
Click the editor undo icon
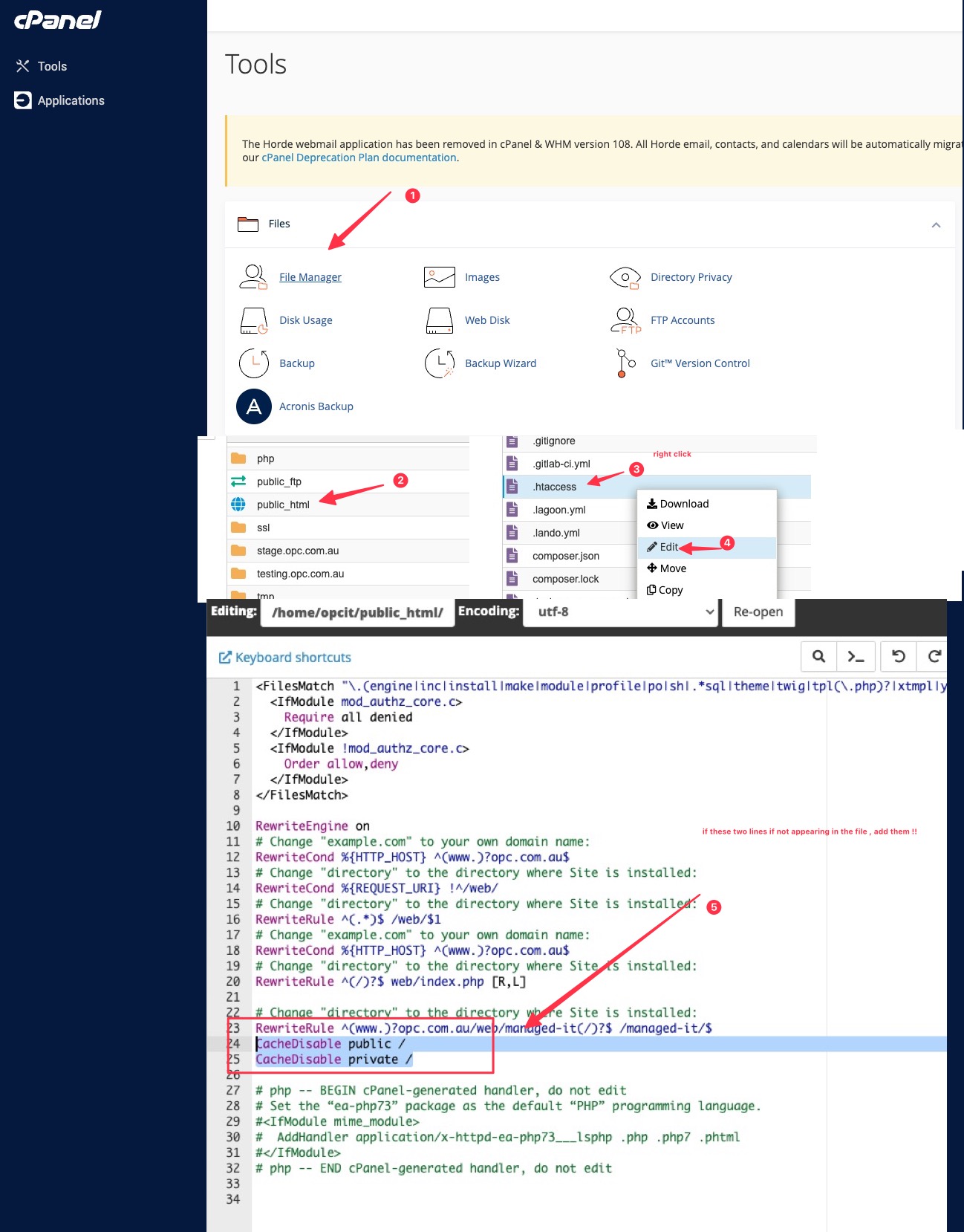[899, 656]
